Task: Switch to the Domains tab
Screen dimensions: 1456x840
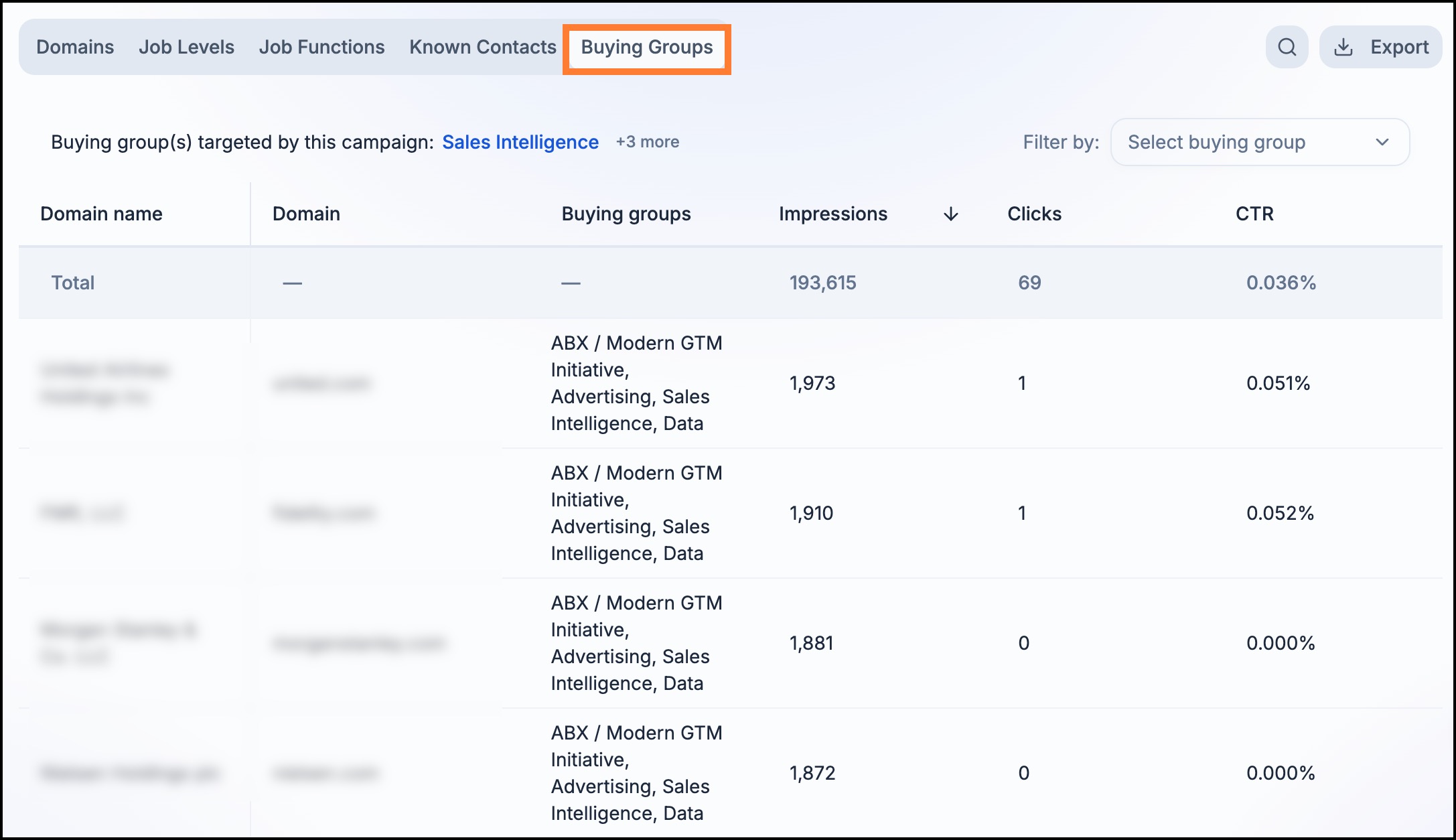Action: point(75,47)
